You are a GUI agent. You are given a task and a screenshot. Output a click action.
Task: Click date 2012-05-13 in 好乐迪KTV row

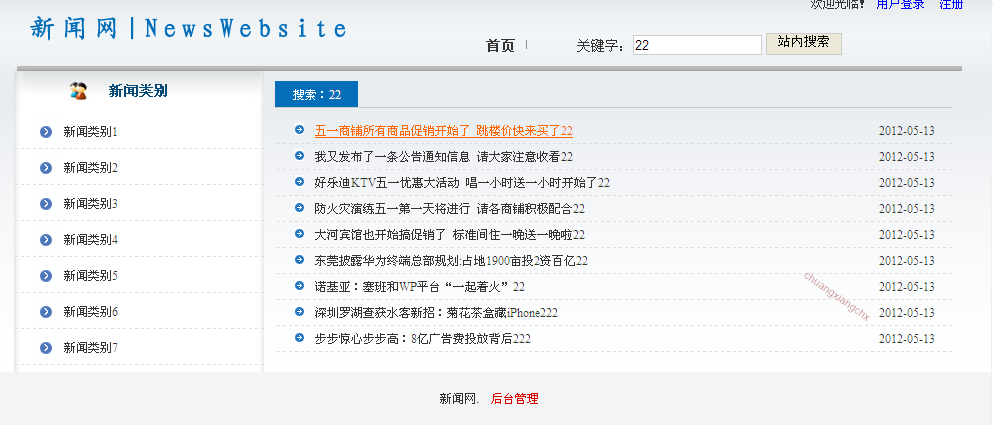906,183
